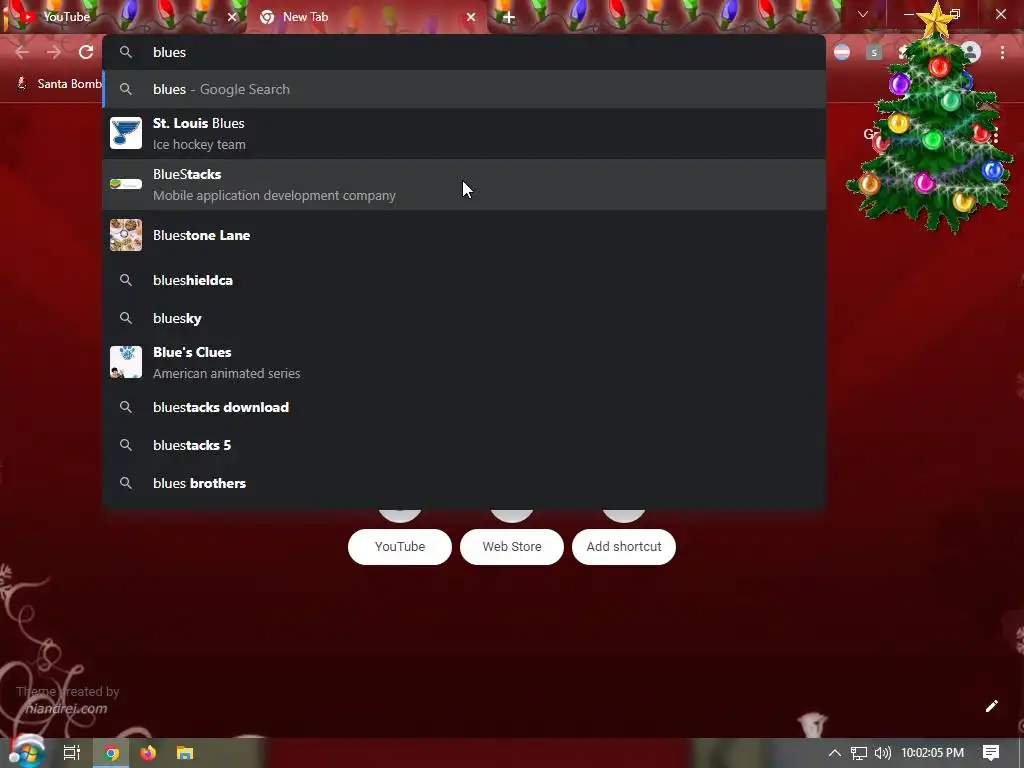Pick 'bluestacks download' suggestion
1024x768 pixels.
click(x=464, y=407)
